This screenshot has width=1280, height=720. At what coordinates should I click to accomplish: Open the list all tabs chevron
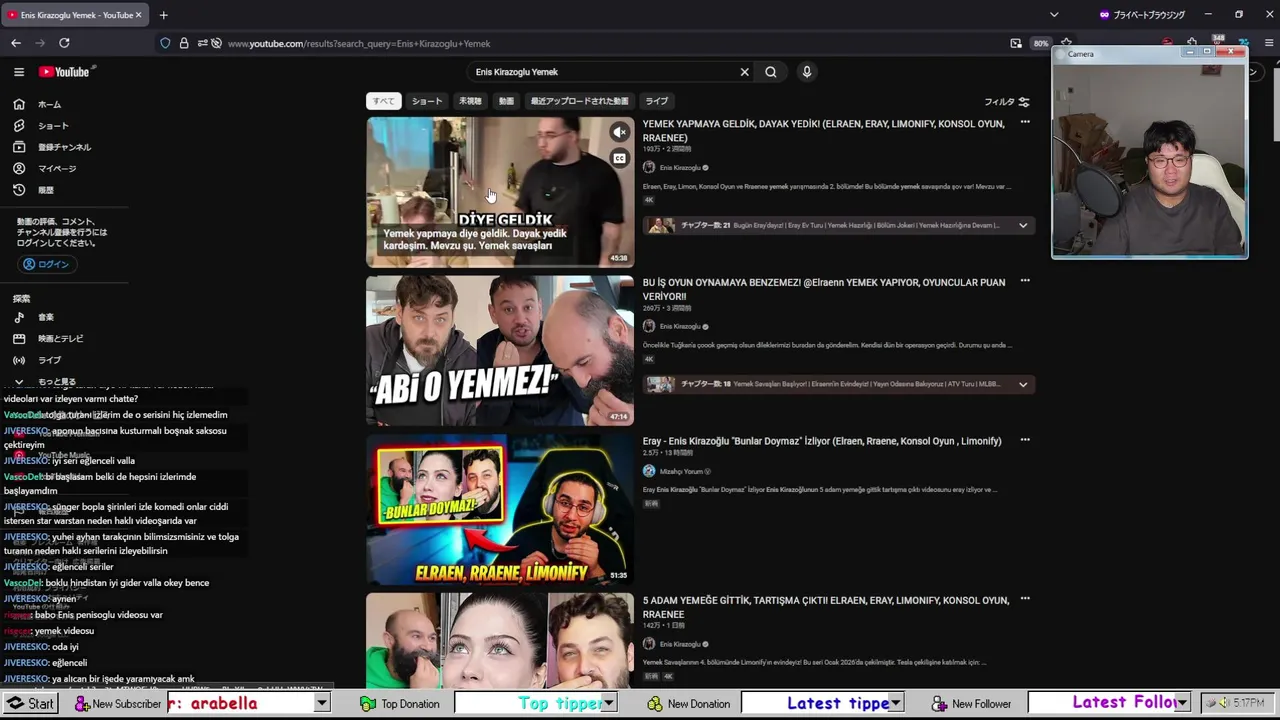1054,15
